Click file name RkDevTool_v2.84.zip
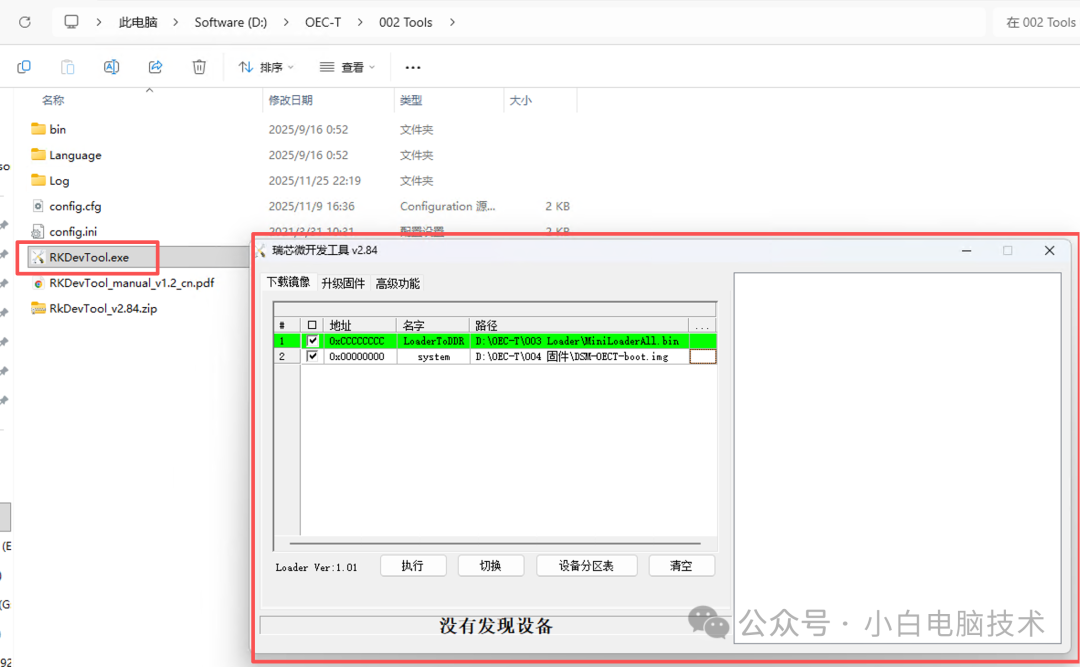 pyautogui.click(x=103, y=308)
